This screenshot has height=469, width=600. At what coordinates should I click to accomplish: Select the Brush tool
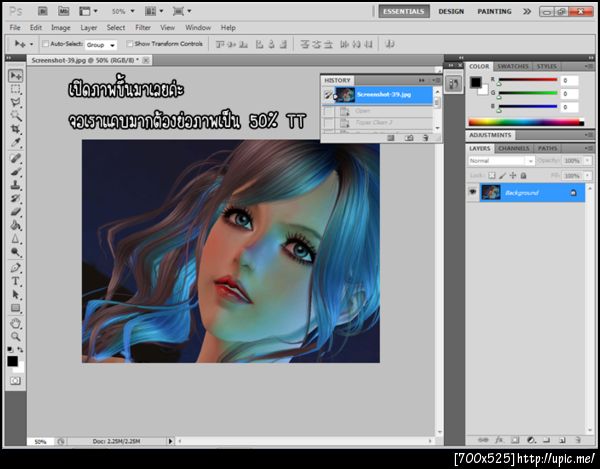coord(15,171)
